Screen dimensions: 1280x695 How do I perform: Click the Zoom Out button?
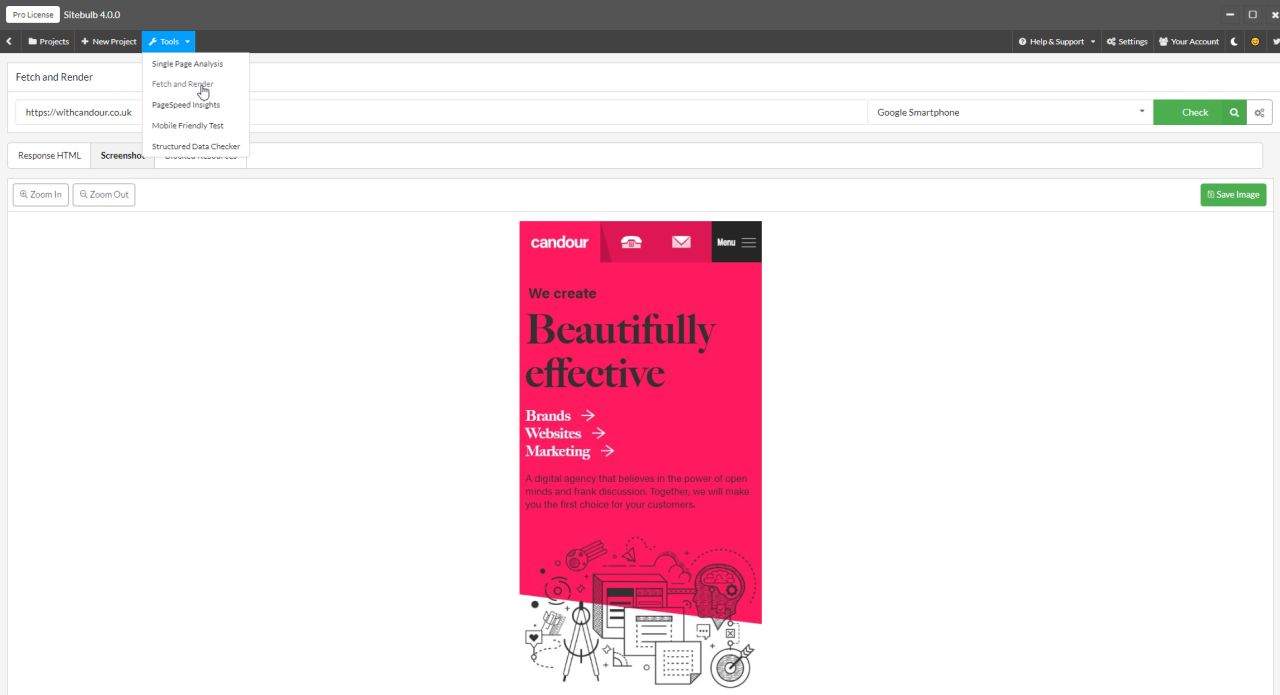point(104,195)
